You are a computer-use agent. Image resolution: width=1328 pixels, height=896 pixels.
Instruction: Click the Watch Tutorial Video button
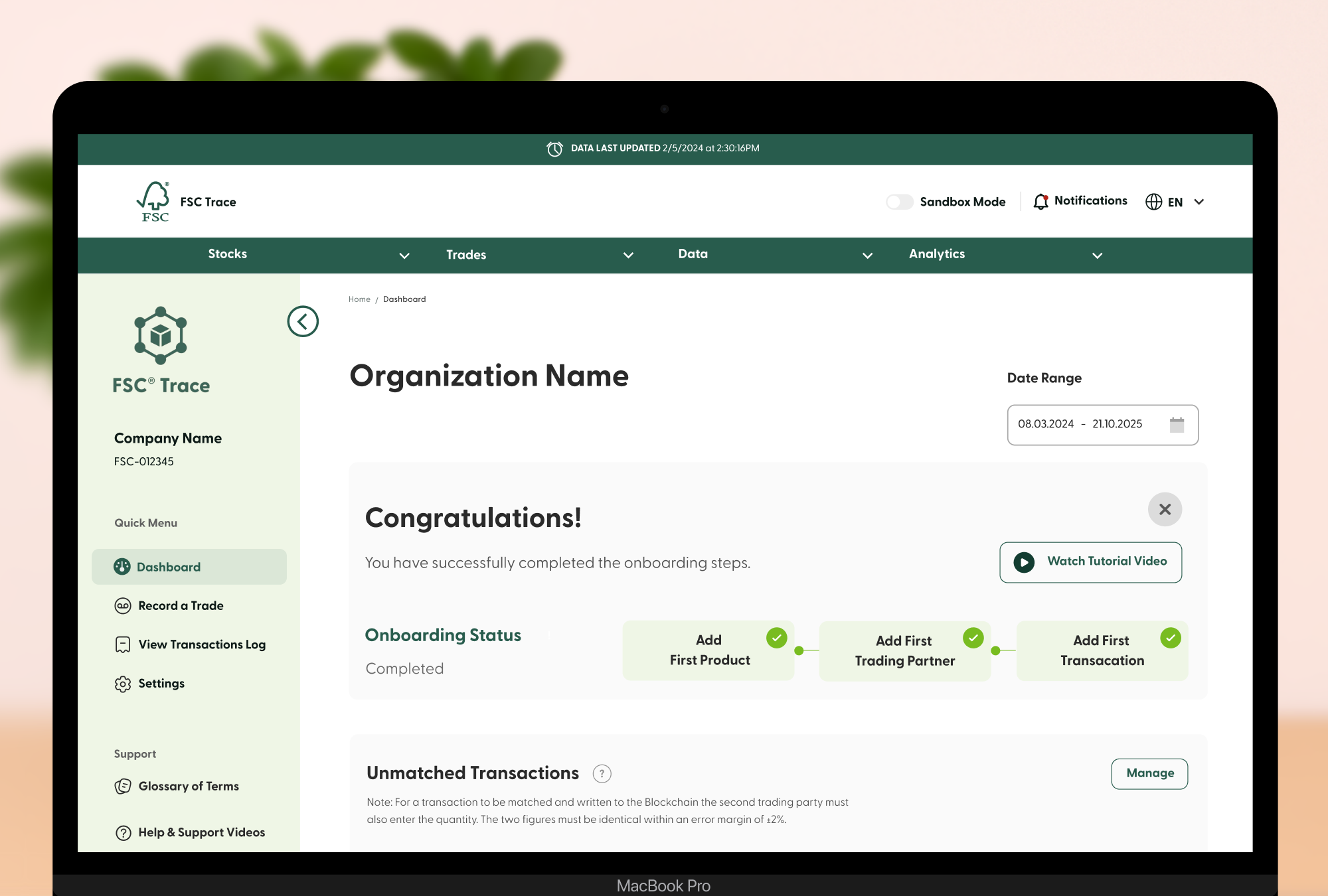1090,562
